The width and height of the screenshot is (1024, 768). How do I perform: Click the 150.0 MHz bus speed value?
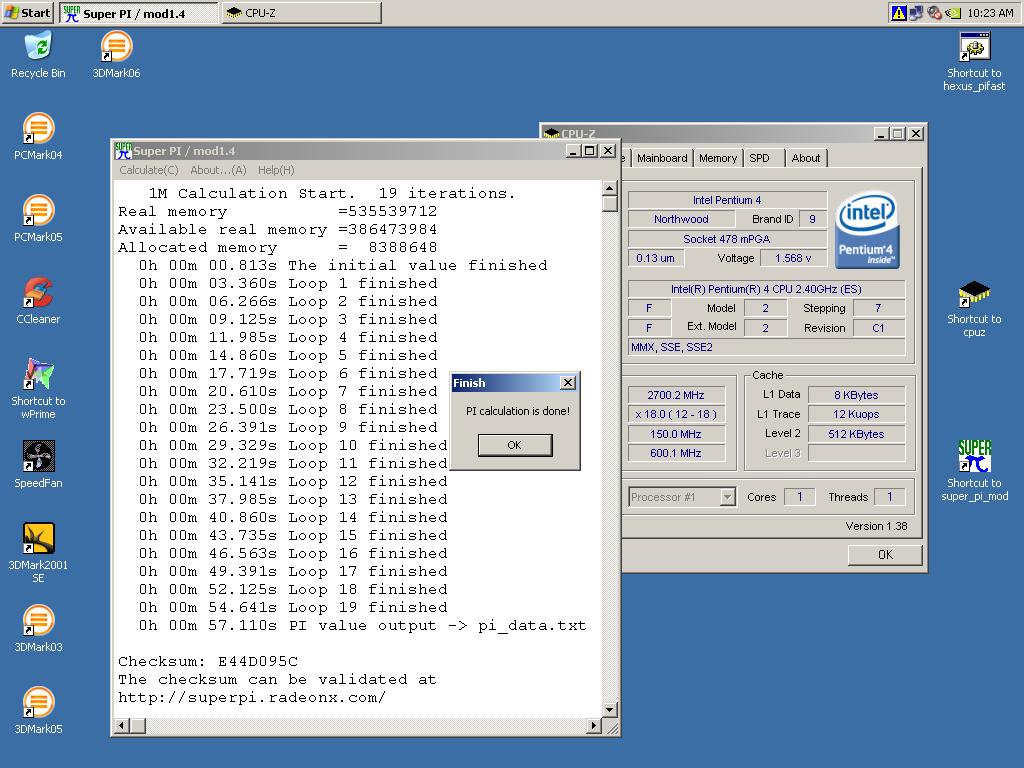pyautogui.click(x=676, y=434)
